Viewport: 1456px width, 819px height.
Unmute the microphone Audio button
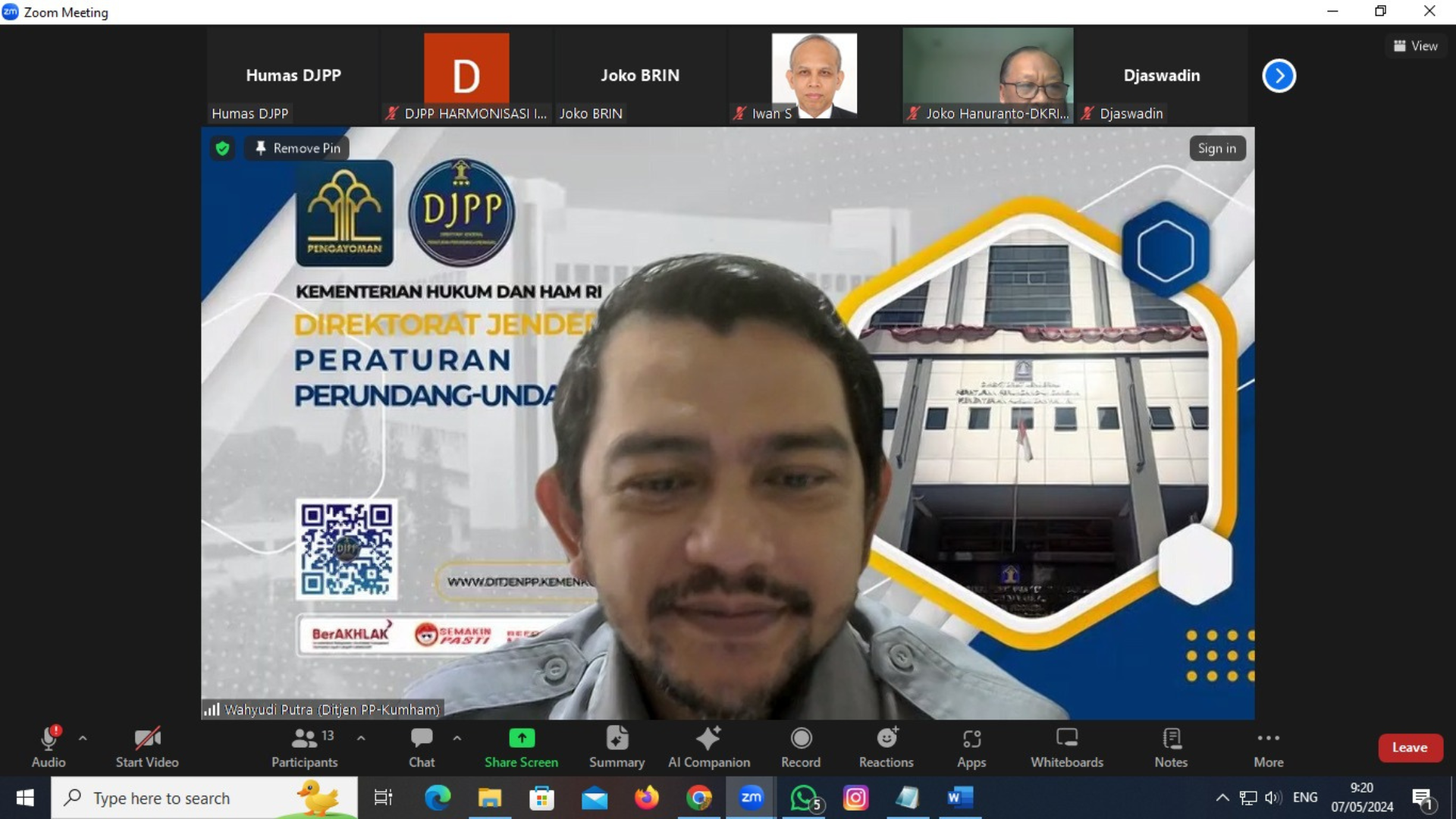[49, 747]
